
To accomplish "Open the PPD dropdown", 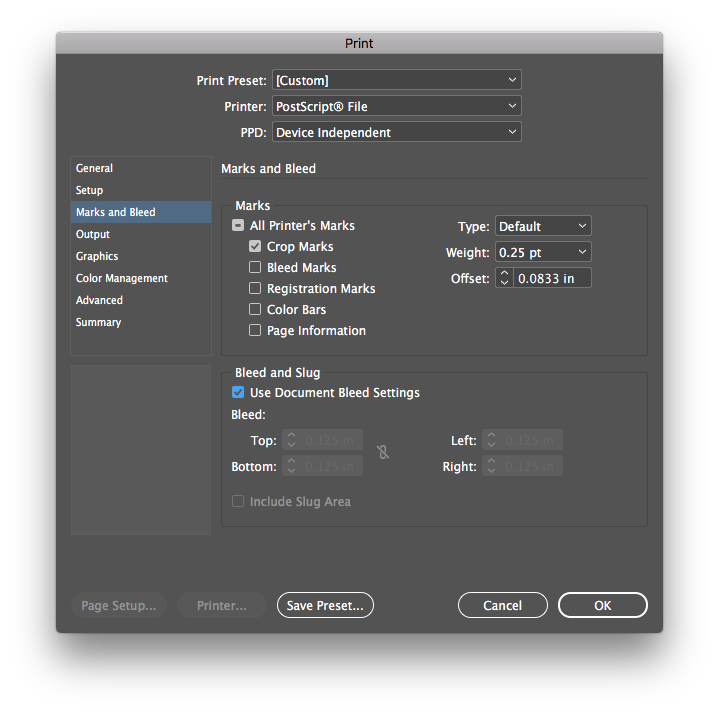I will tap(397, 132).
